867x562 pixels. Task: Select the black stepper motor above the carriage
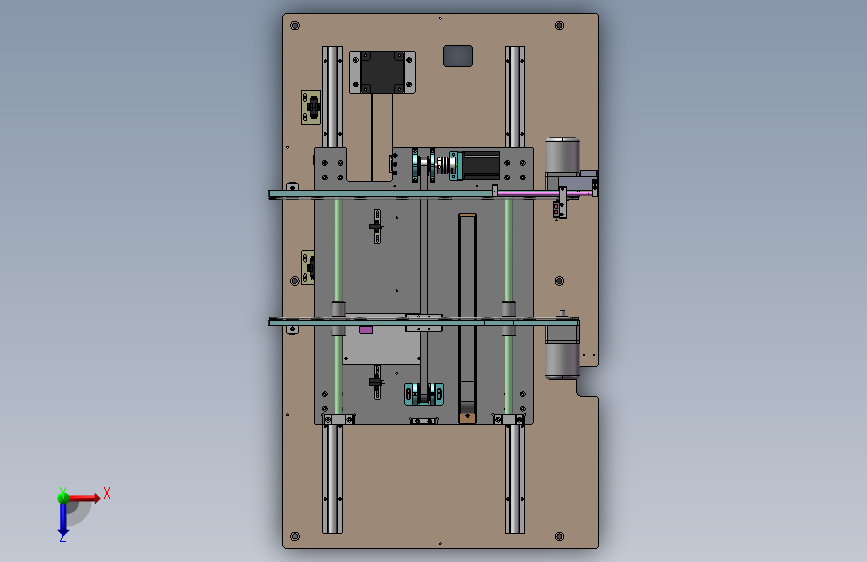(383, 72)
